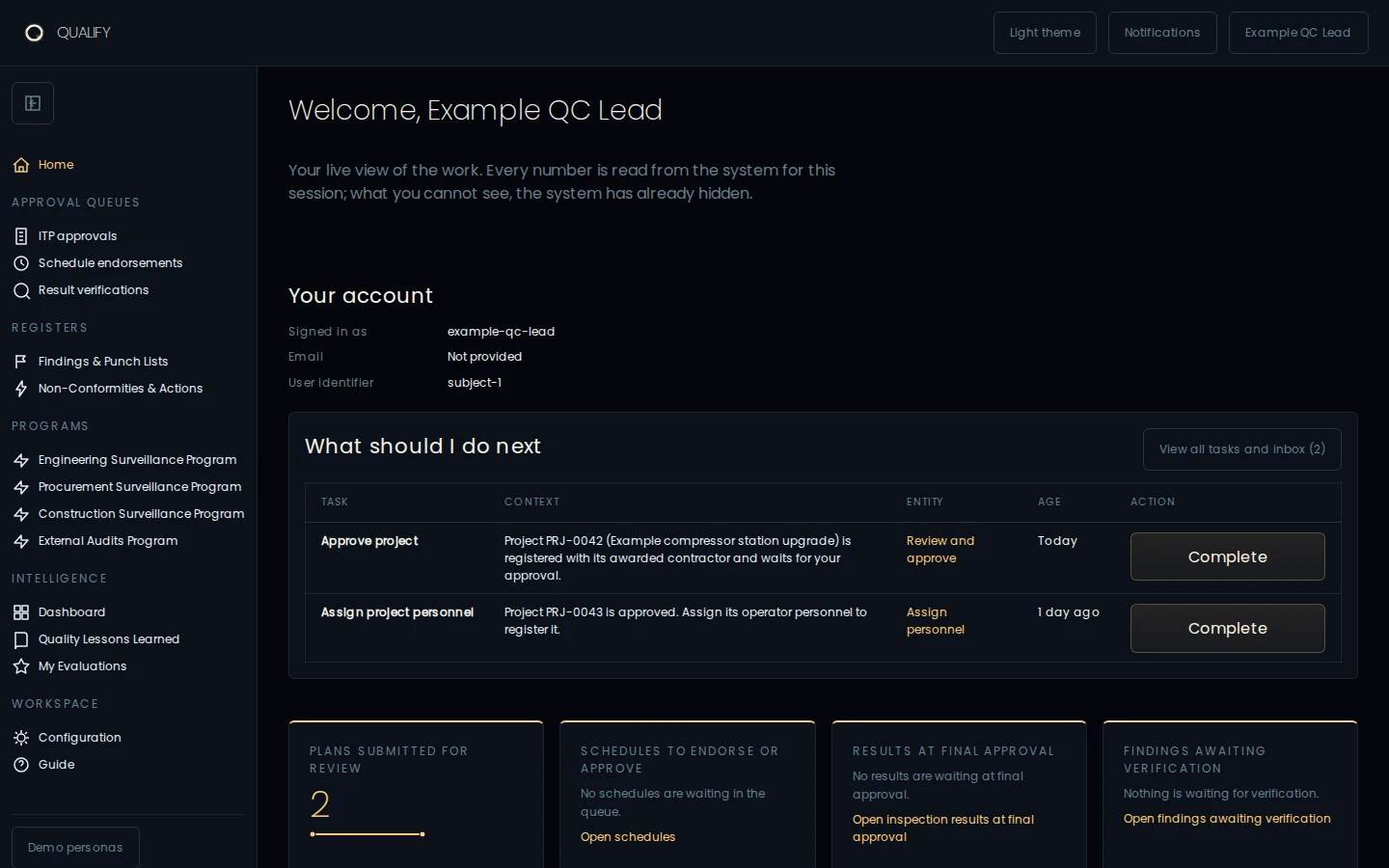Image resolution: width=1389 pixels, height=868 pixels.
Task: Click the Procurement Surveillance Program icon
Action: coord(21,487)
